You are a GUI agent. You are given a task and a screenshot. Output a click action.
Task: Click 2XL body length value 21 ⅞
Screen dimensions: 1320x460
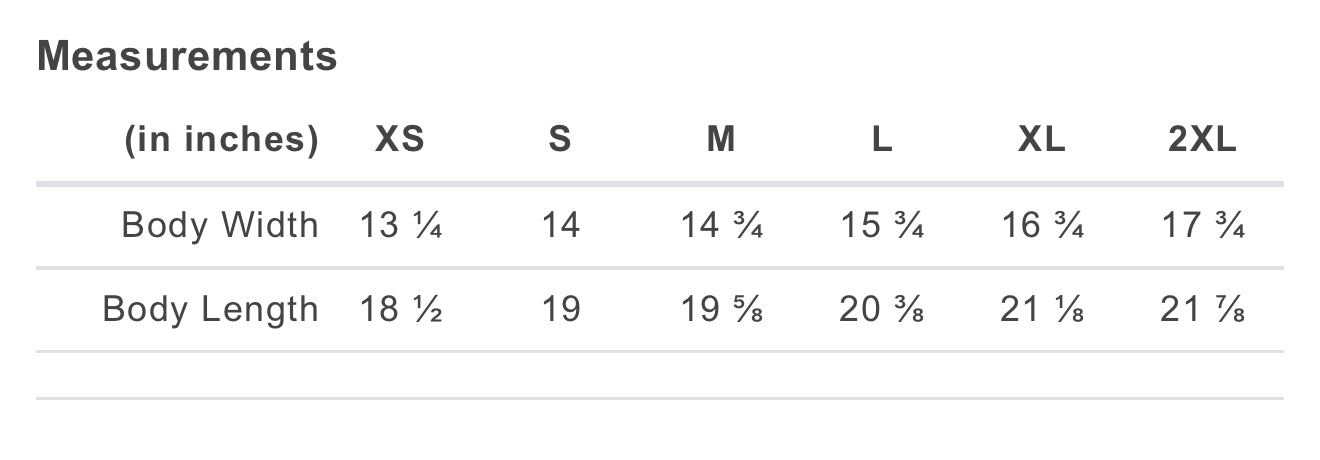[x=1202, y=310]
